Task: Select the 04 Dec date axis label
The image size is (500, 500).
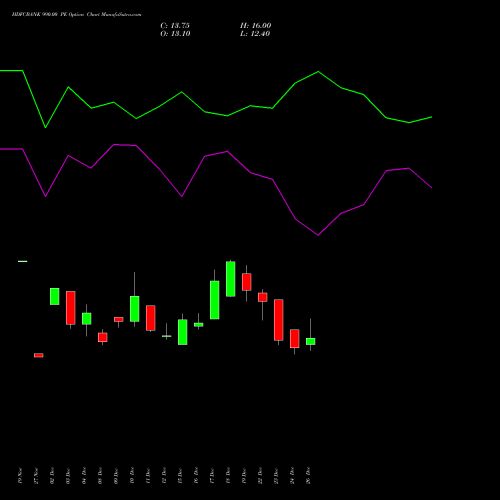Action: point(84,476)
